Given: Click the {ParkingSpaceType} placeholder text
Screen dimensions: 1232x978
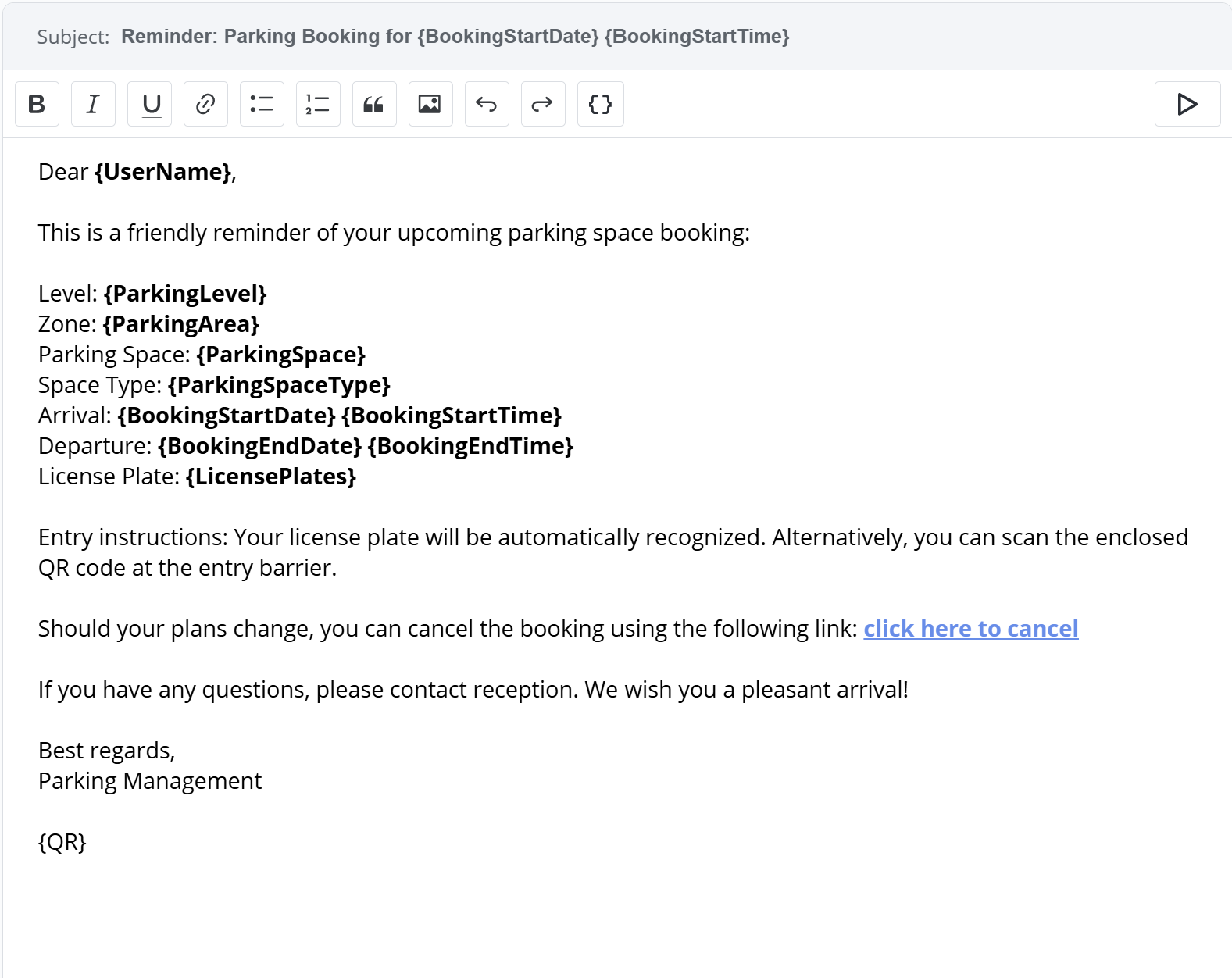Looking at the screenshot, I should (x=279, y=385).
